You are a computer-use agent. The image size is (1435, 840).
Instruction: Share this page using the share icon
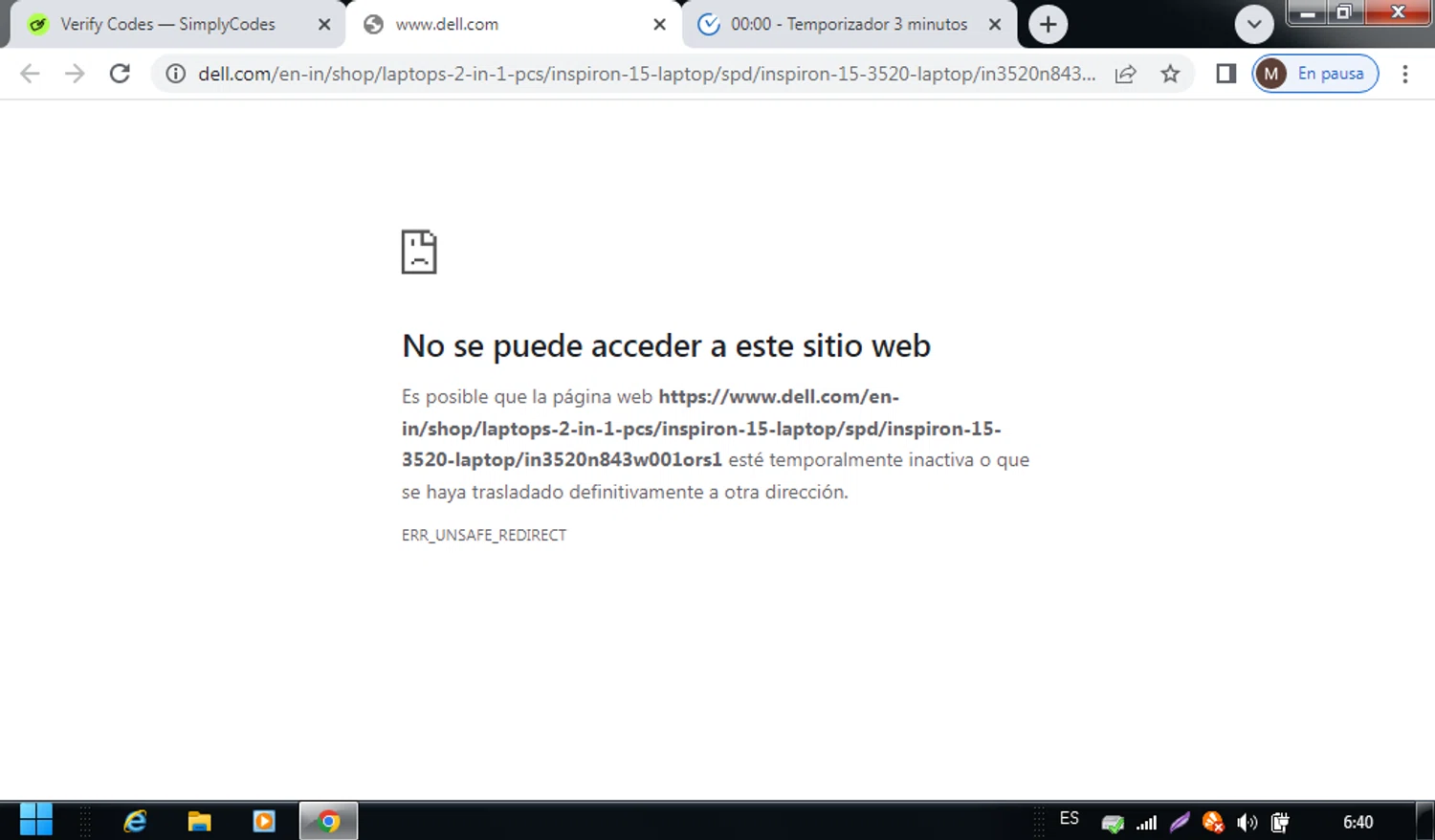[x=1125, y=74]
